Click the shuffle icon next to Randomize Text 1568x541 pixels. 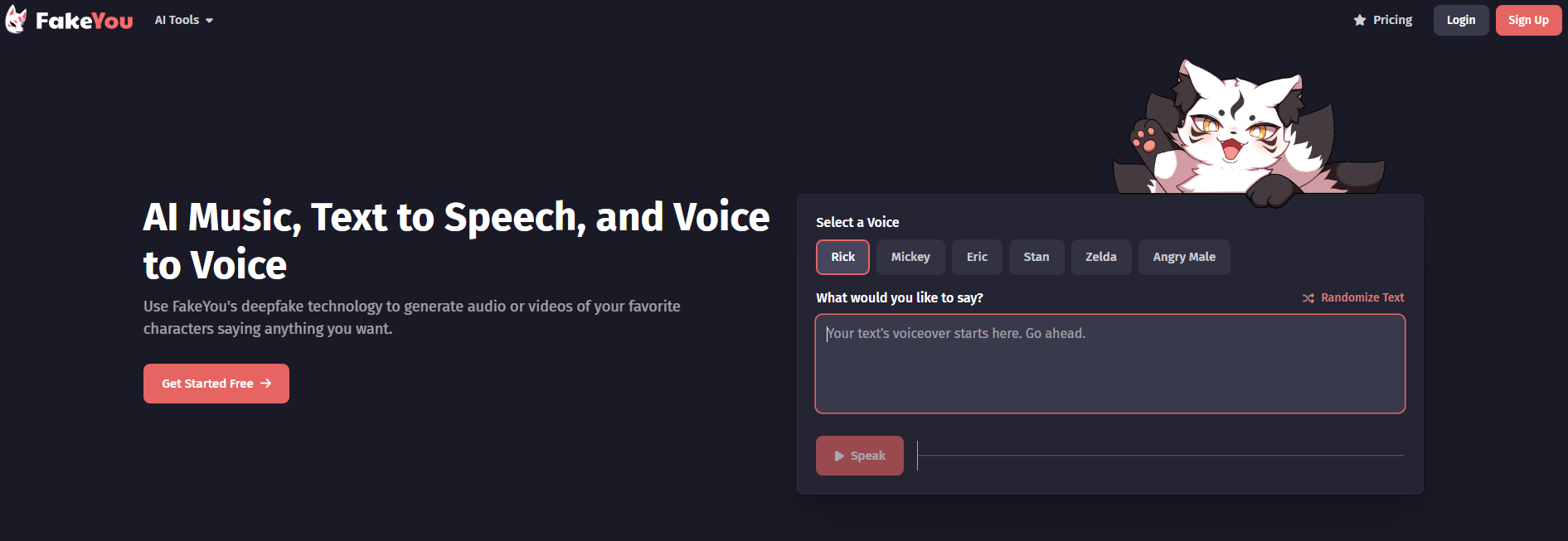[x=1308, y=298]
